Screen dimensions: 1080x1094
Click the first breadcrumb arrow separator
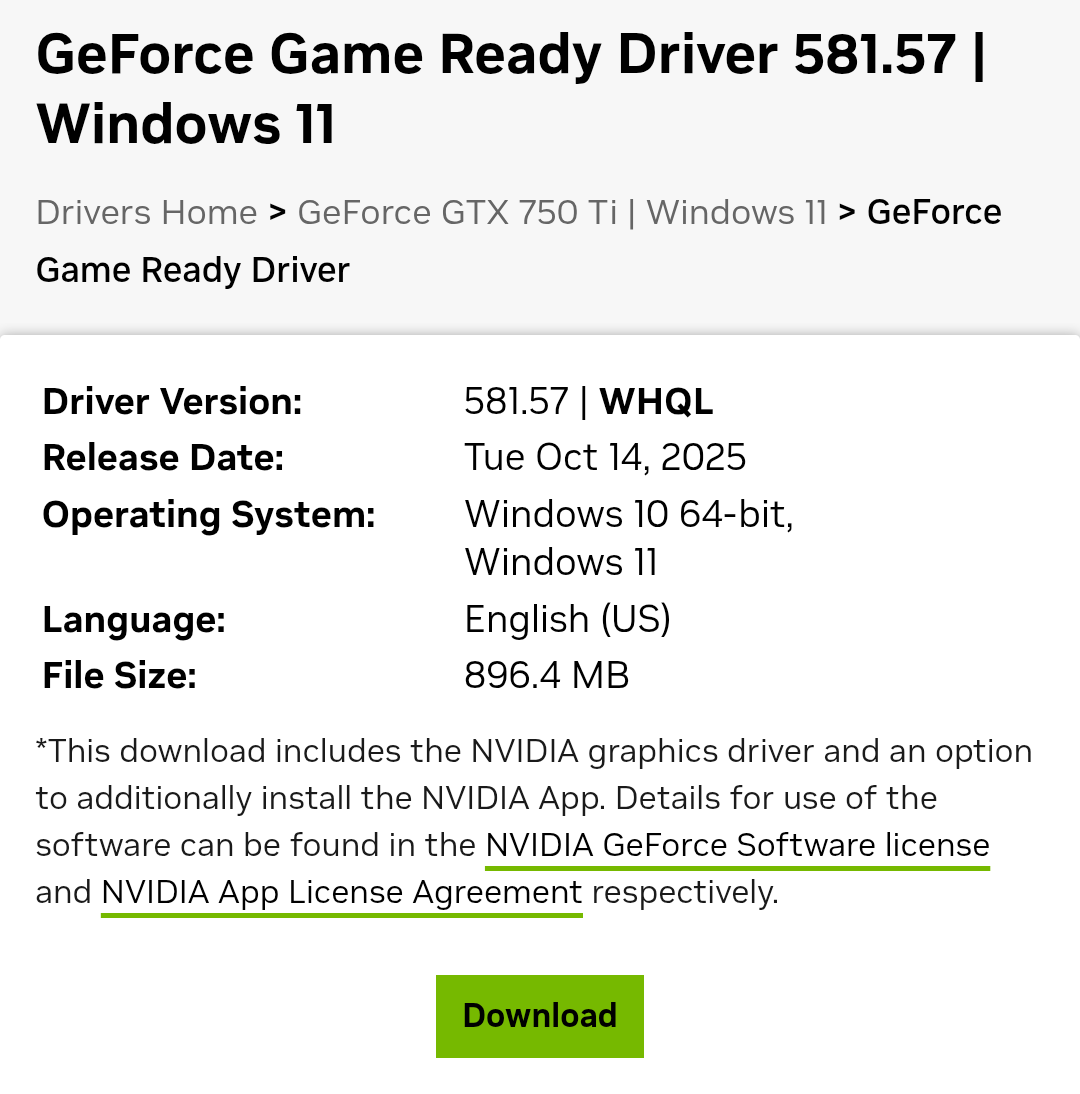(x=278, y=212)
